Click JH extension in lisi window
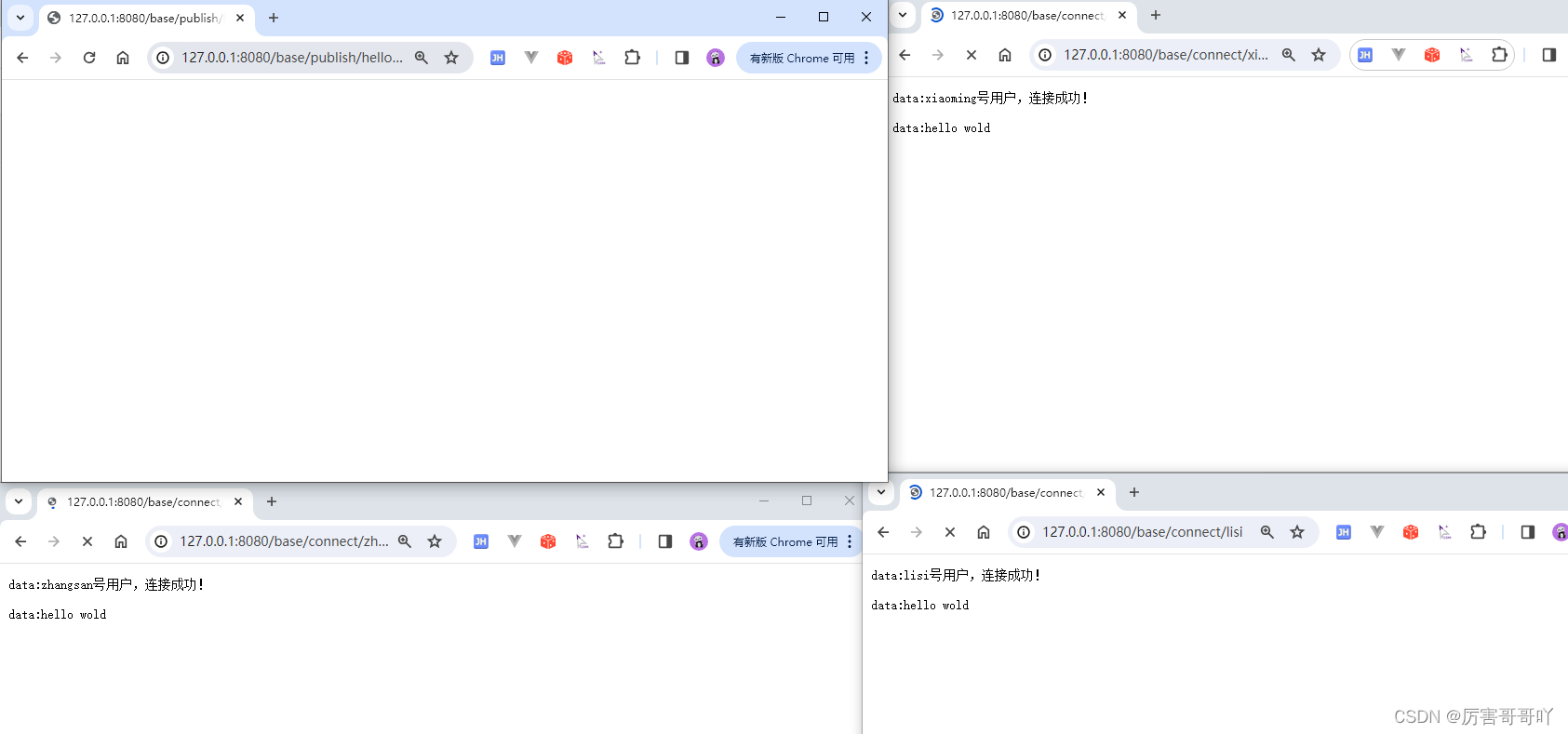The image size is (1568, 734). pyautogui.click(x=1344, y=532)
